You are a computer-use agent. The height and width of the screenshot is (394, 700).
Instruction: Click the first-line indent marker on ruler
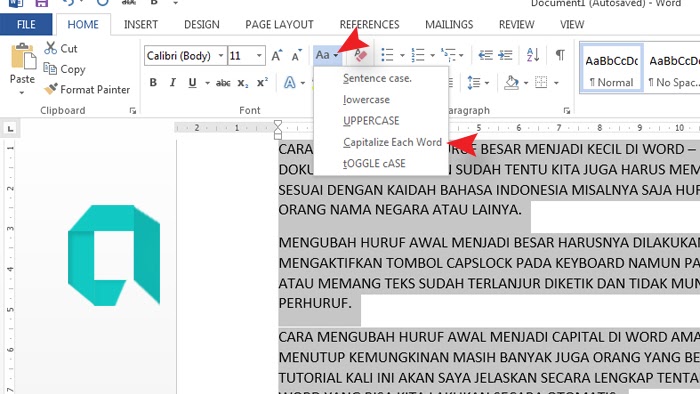point(278,124)
